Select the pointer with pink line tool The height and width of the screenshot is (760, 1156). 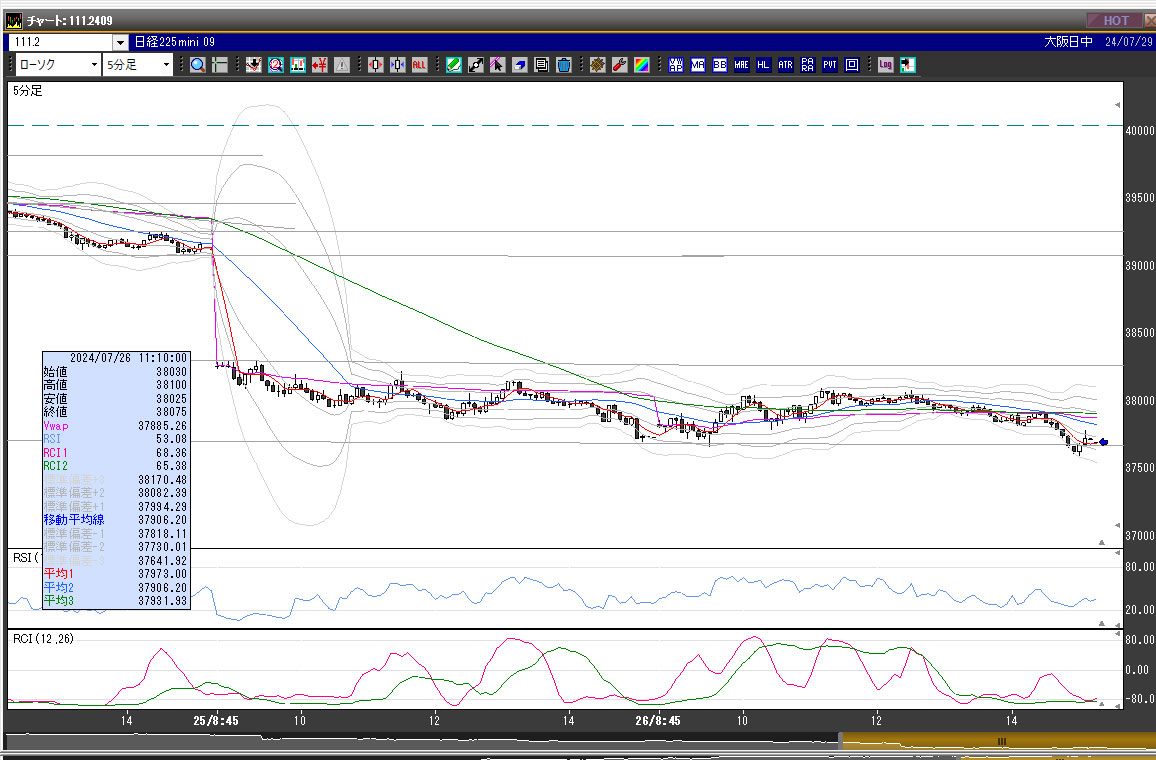[x=498, y=65]
